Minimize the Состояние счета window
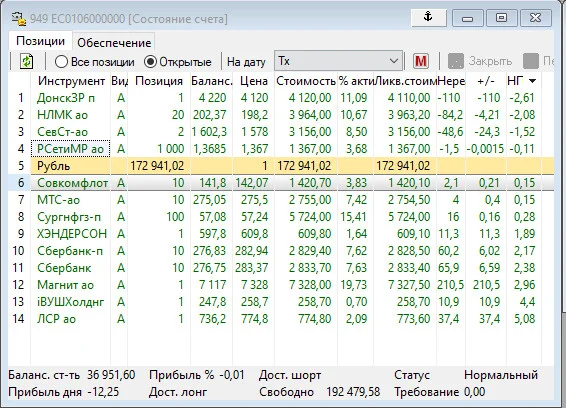Viewport: 566px width, 408px height. (x=467, y=17)
